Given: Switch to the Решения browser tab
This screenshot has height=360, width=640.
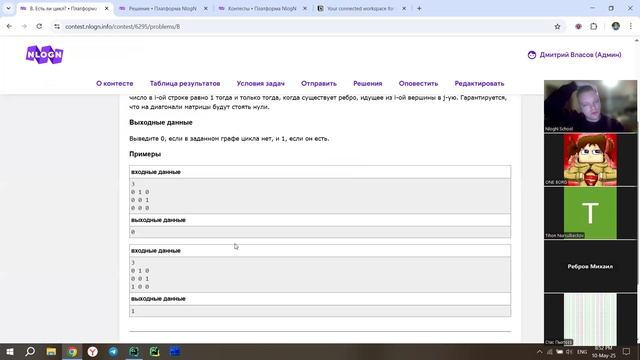Looking at the screenshot, I should click(162, 9).
